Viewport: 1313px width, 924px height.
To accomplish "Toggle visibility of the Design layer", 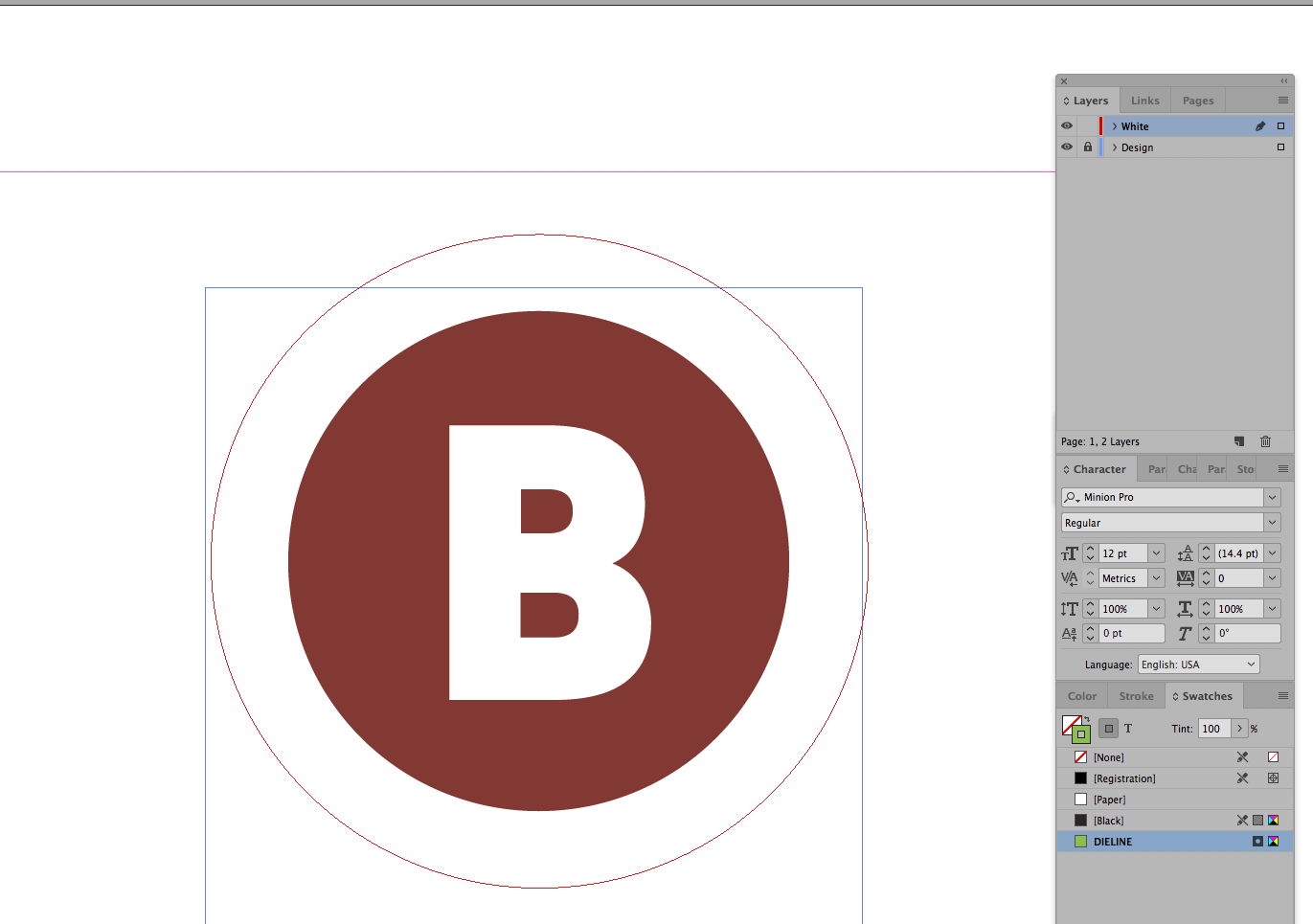I will (x=1067, y=147).
